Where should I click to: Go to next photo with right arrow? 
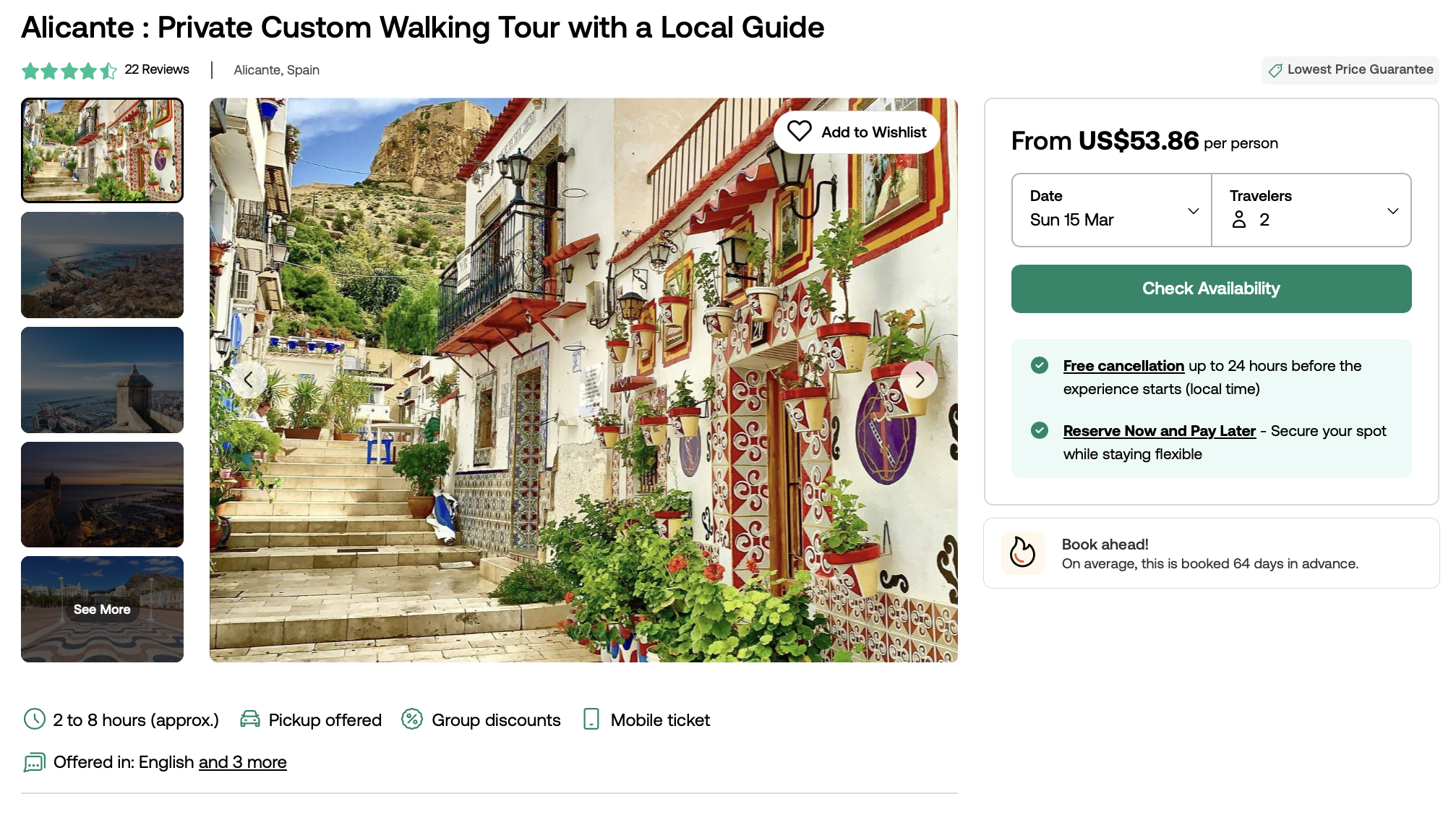click(919, 380)
